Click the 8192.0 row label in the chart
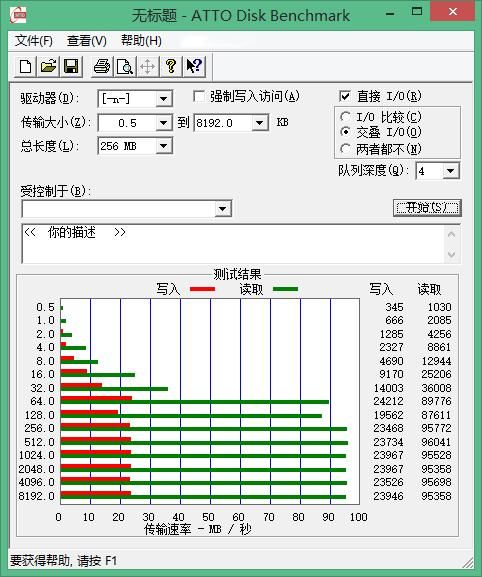482x577 pixels. (36, 496)
